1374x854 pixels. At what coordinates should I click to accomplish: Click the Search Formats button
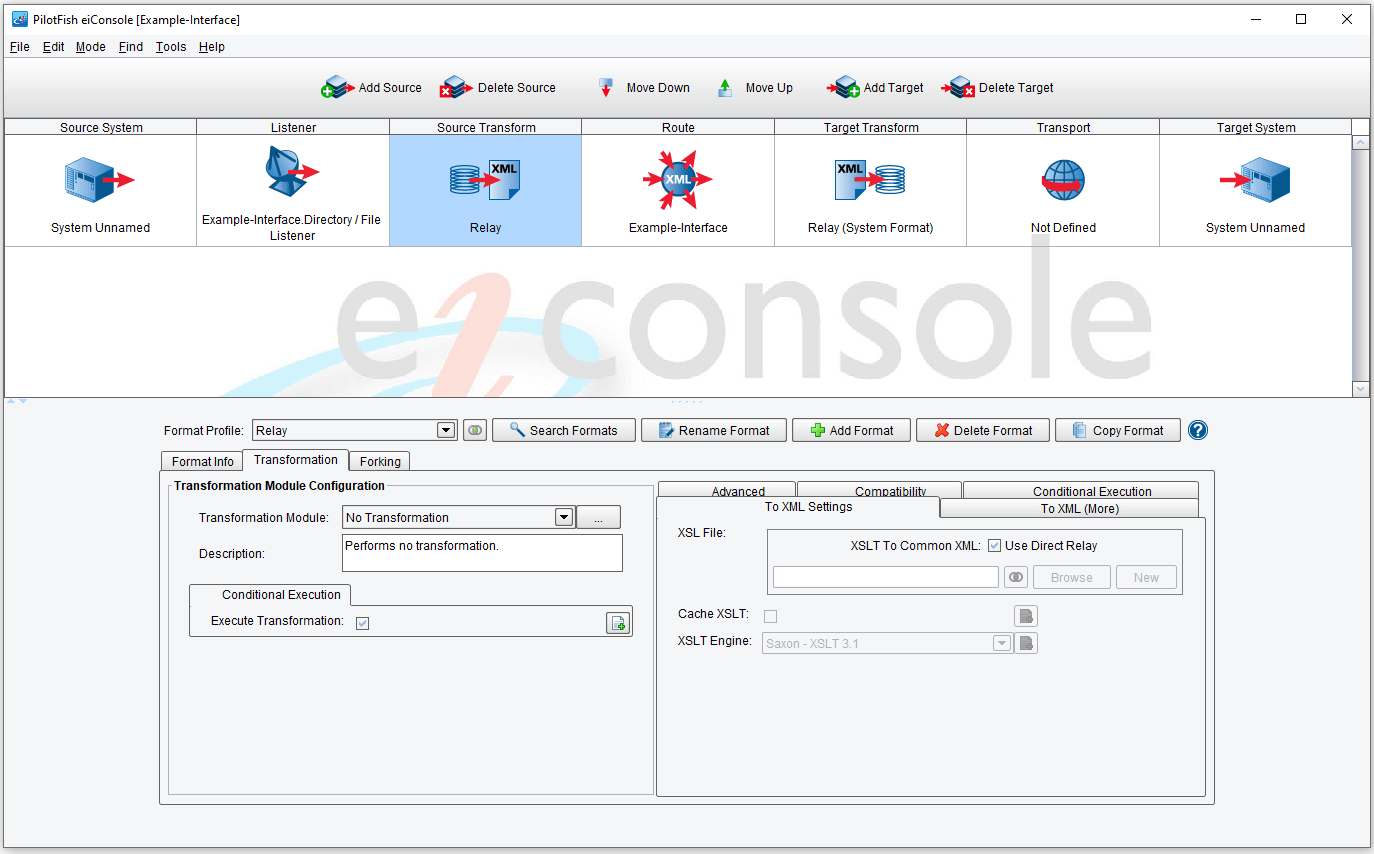click(x=563, y=430)
